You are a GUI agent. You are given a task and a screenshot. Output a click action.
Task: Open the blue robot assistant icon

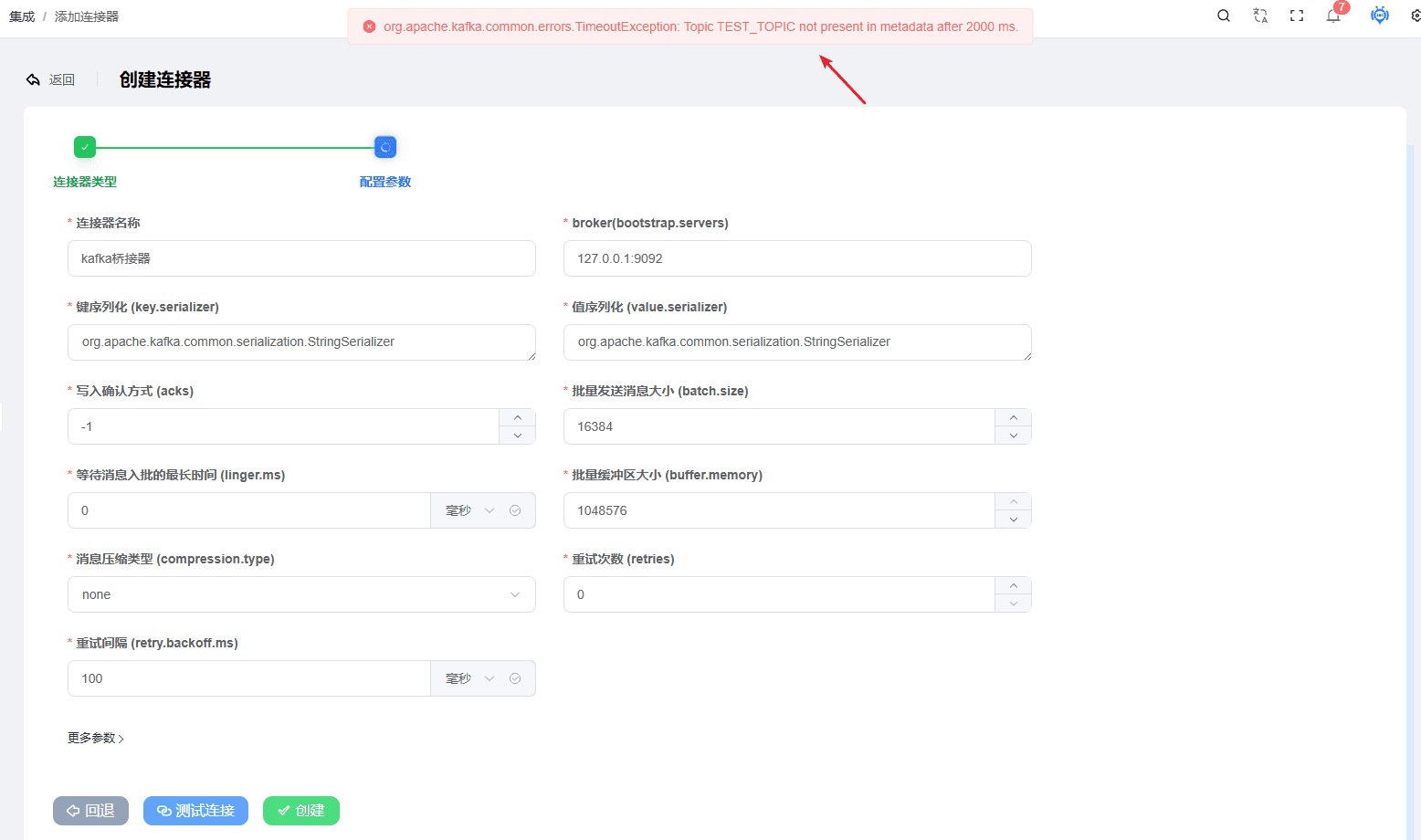coord(1380,15)
